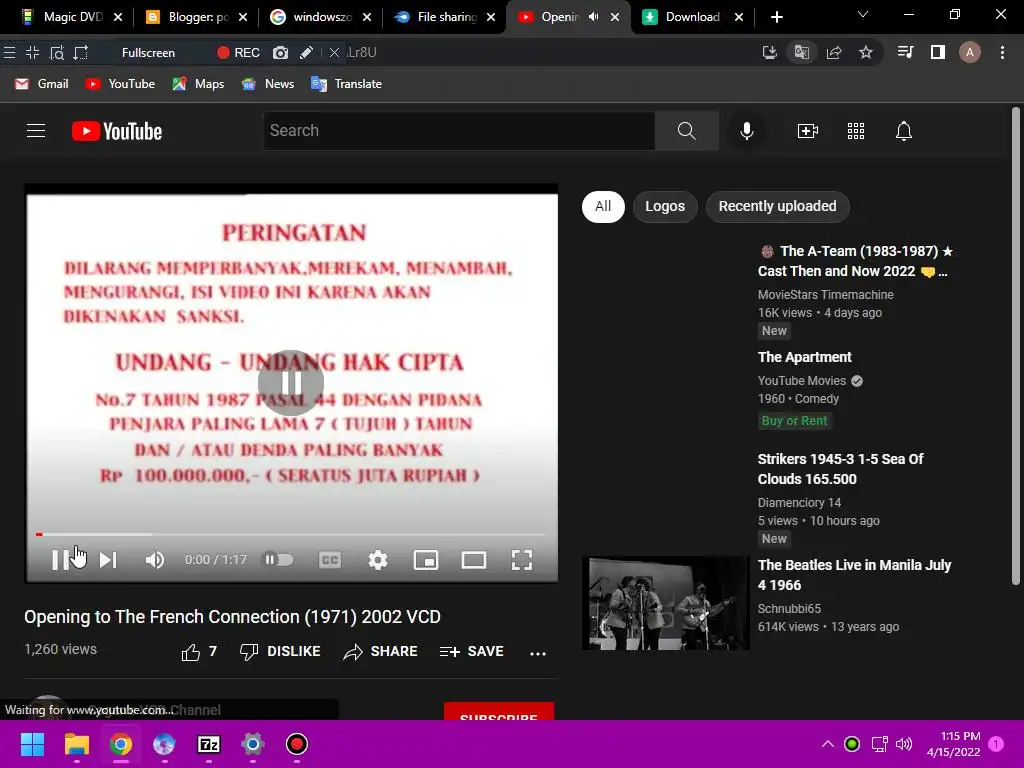
Task: Open a new browser tab
Action: click(x=776, y=17)
